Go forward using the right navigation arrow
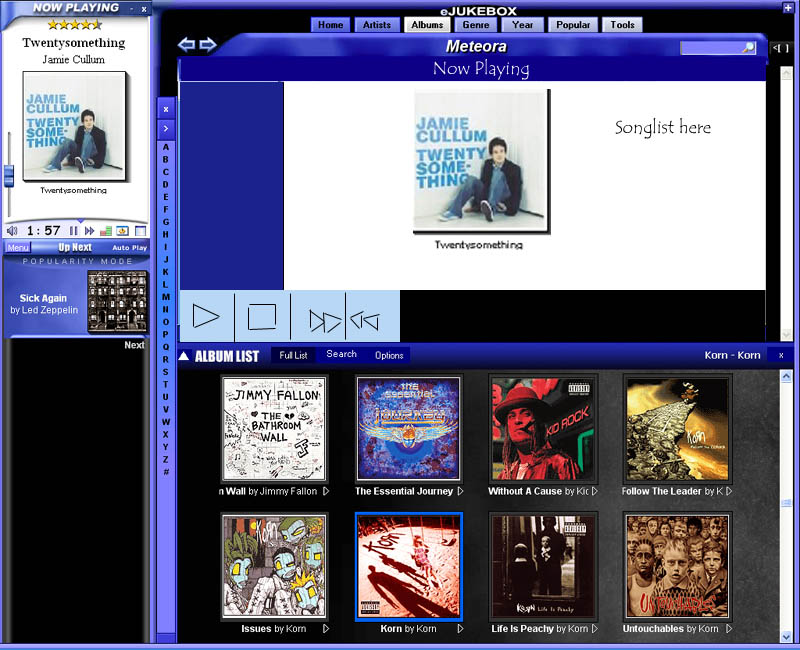Screen dimensions: 800x650 click(x=208, y=44)
